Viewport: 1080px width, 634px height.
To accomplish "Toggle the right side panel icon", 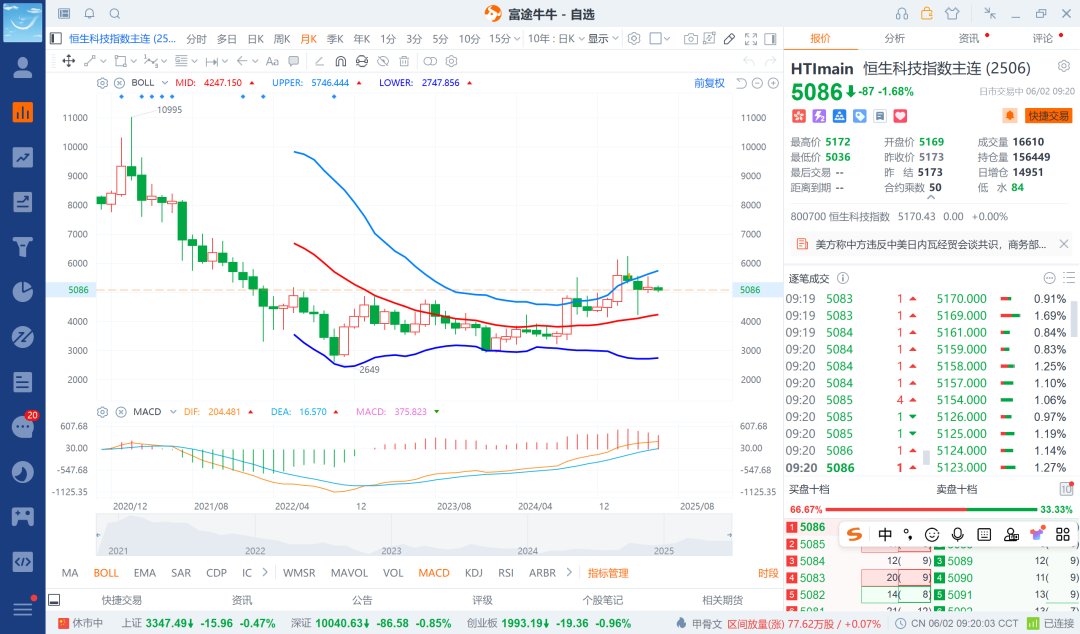I will click(x=771, y=39).
